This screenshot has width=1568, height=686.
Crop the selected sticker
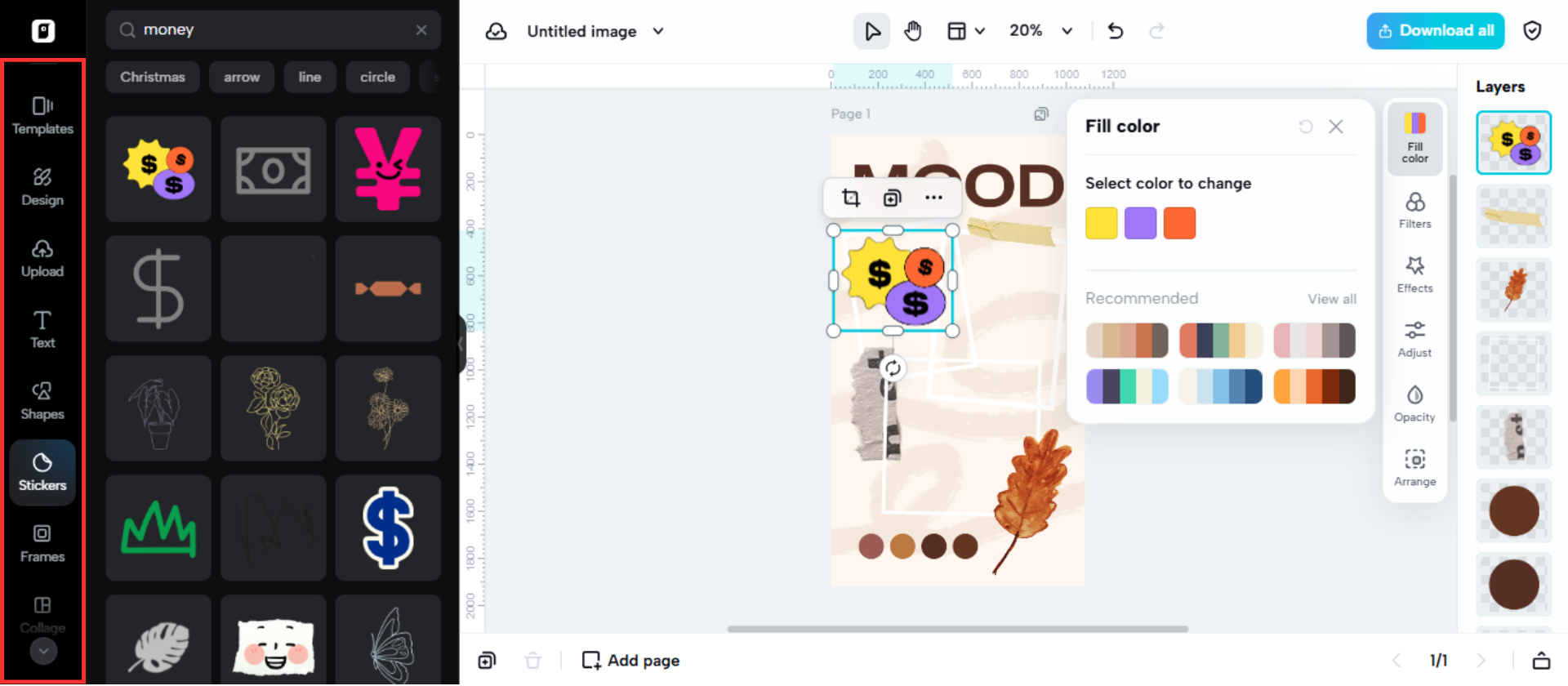tap(851, 198)
